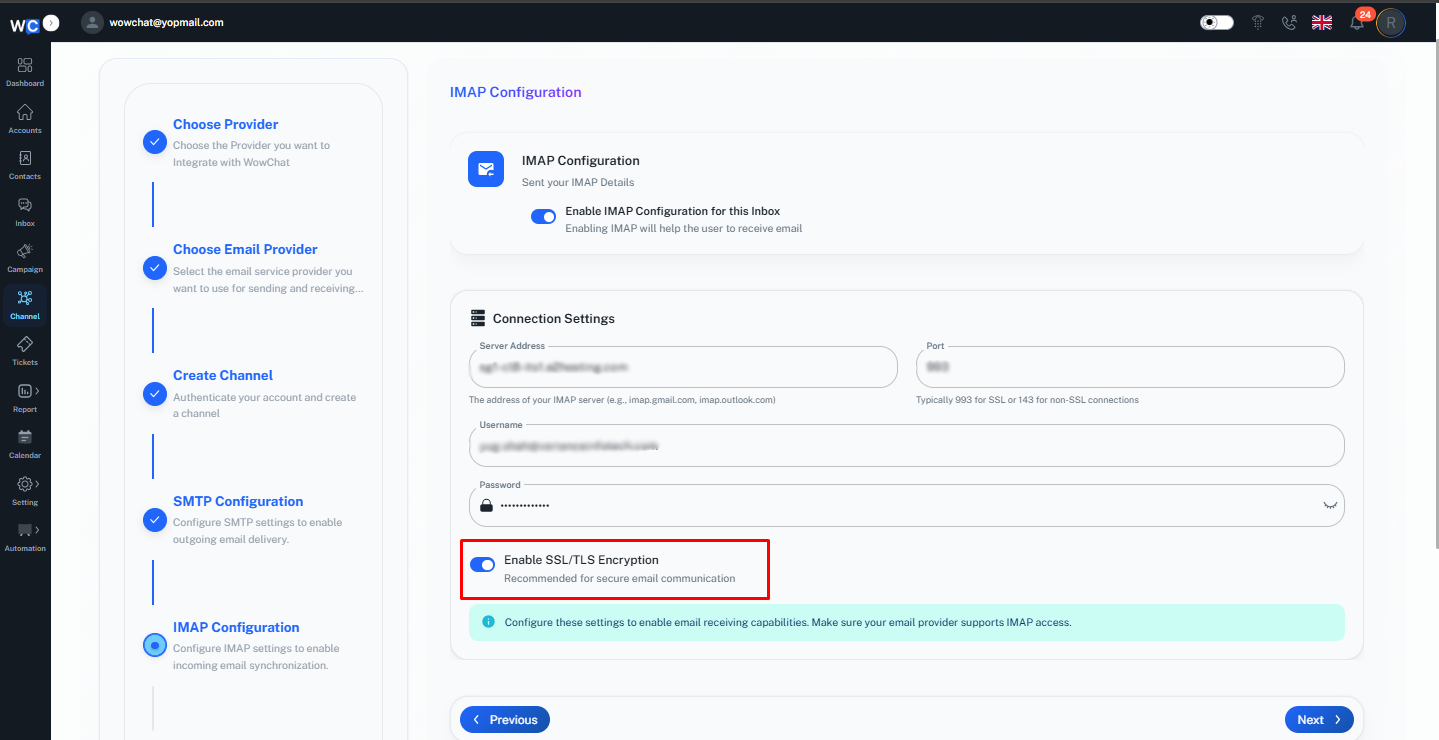Click the info icon in teal notice
Viewport: 1439px width, 740px height.
click(x=488, y=621)
